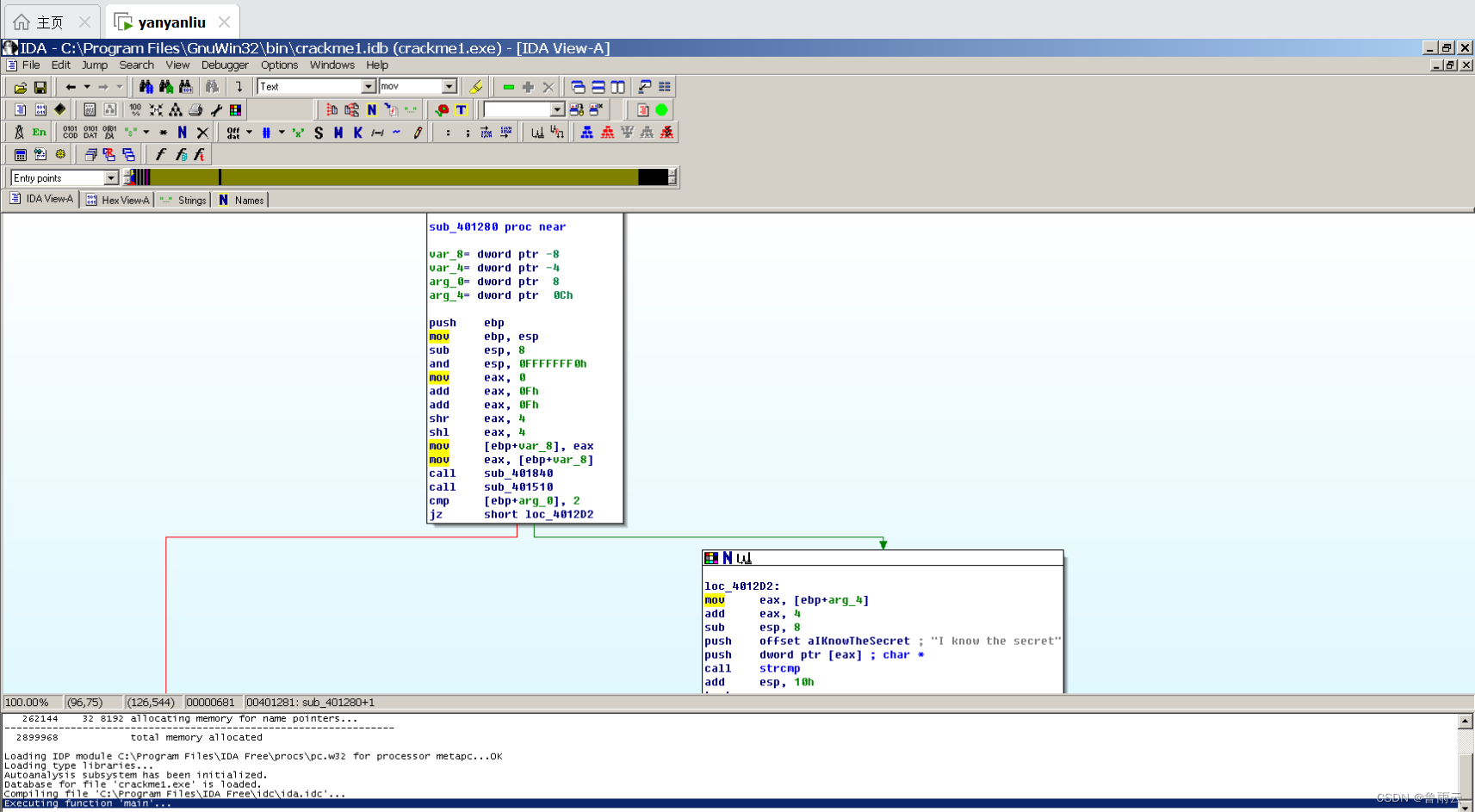Click the fit-to-window arrows icon
This screenshot has width=1475, height=812.
156,109
